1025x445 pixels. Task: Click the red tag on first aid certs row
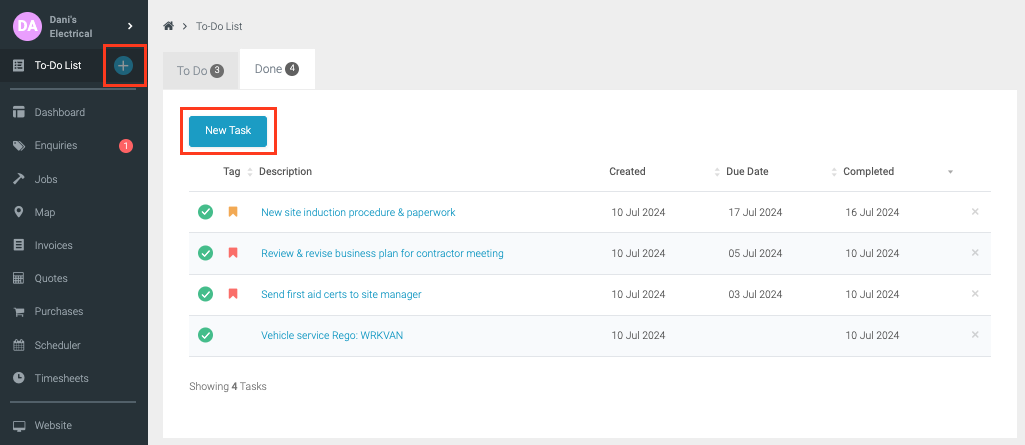coord(233,294)
